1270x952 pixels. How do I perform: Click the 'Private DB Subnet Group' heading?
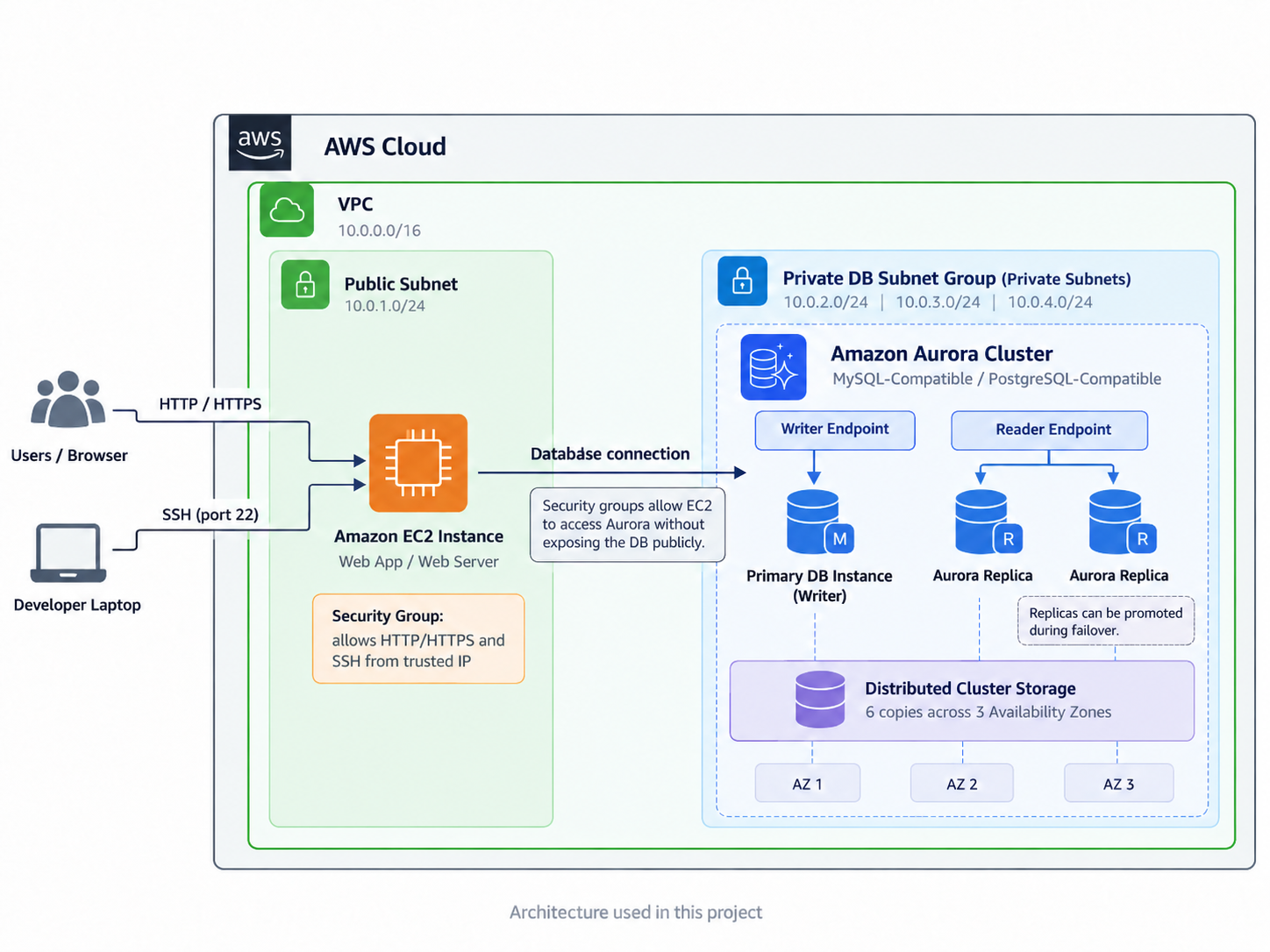pos(889,278)
